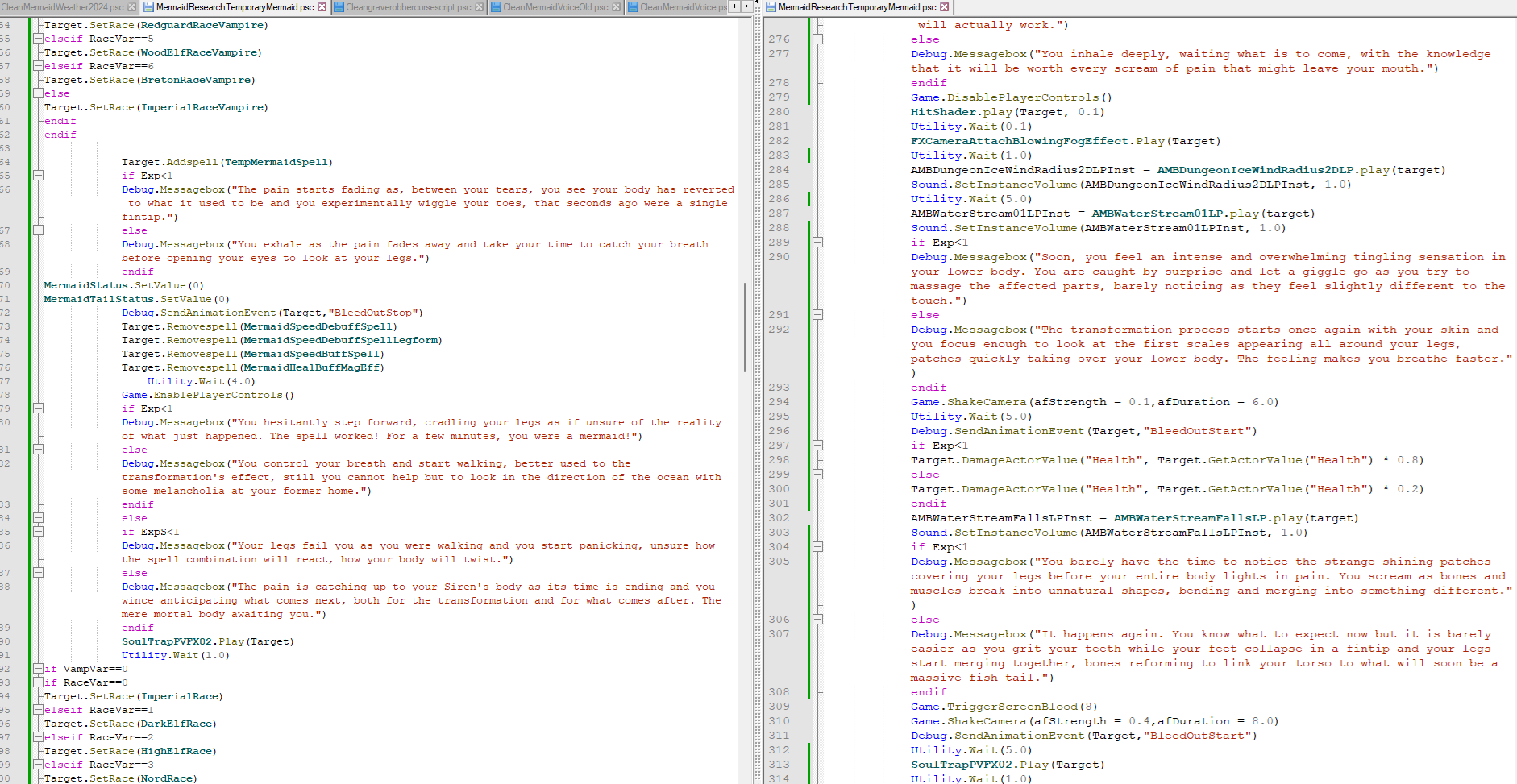Collapse the fold marker on line 276
Screen dimensions: 1517x784
[817, 39]
